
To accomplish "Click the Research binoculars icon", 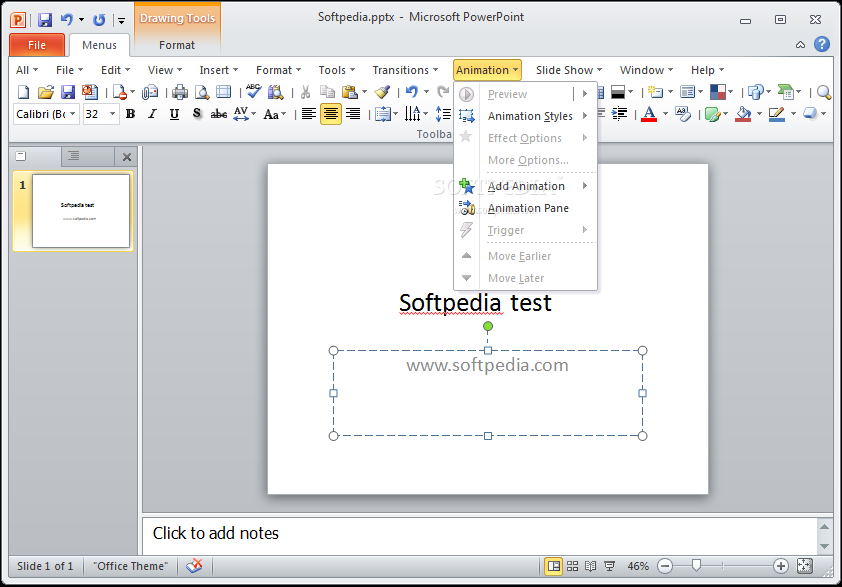I will click(275, 92).
